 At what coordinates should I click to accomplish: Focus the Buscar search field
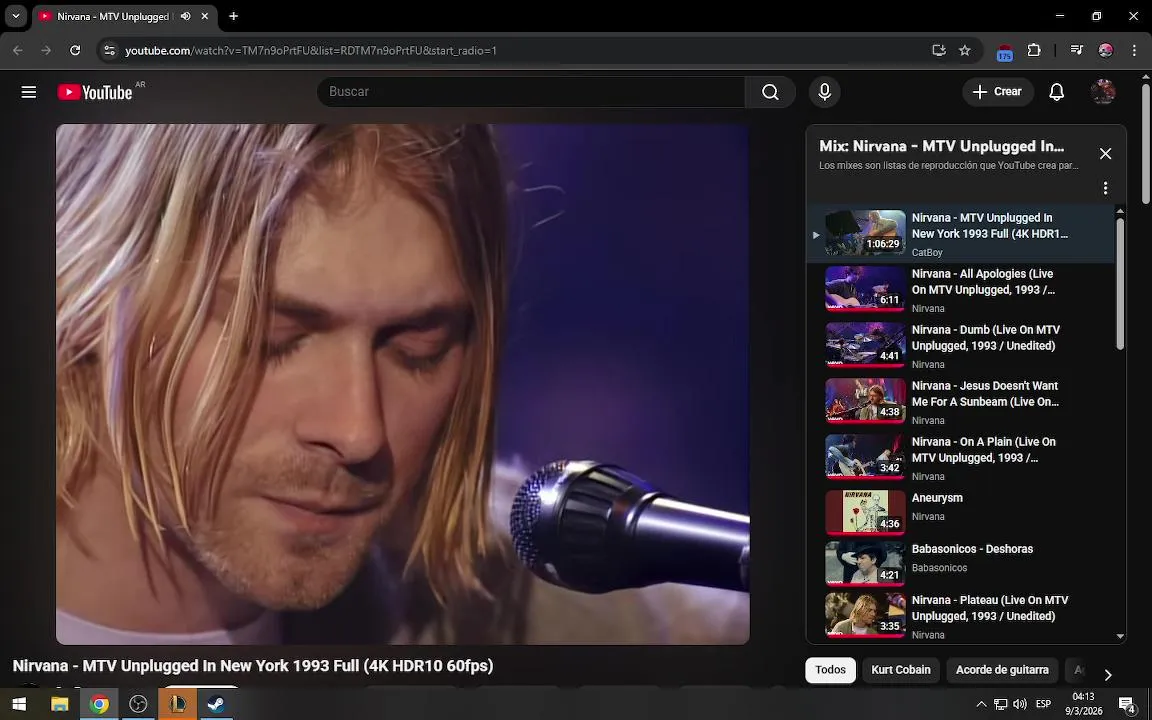coord(530,92)
